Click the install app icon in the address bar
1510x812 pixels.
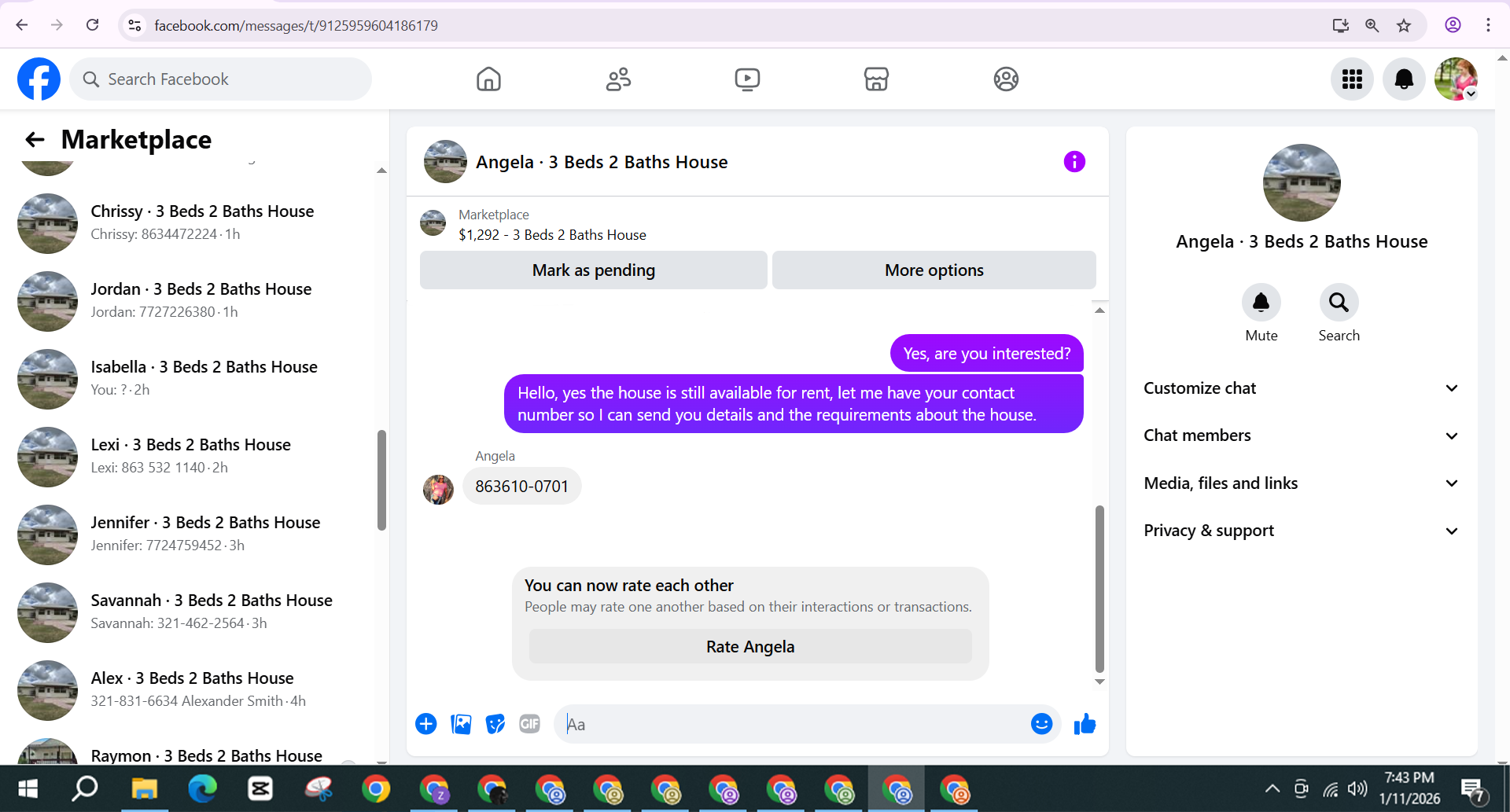(1341, 25)
